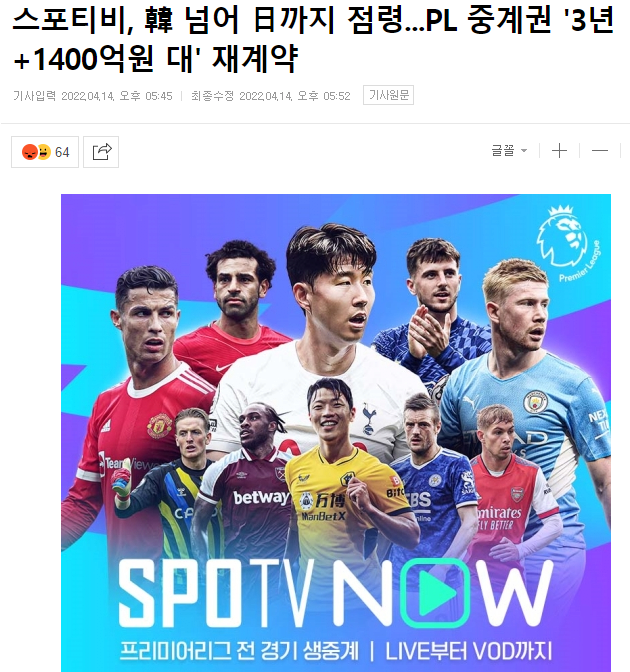Click the Manchester City badge on sky-blue shirt
The image size is (630, 672).
(x=535, y=403)
